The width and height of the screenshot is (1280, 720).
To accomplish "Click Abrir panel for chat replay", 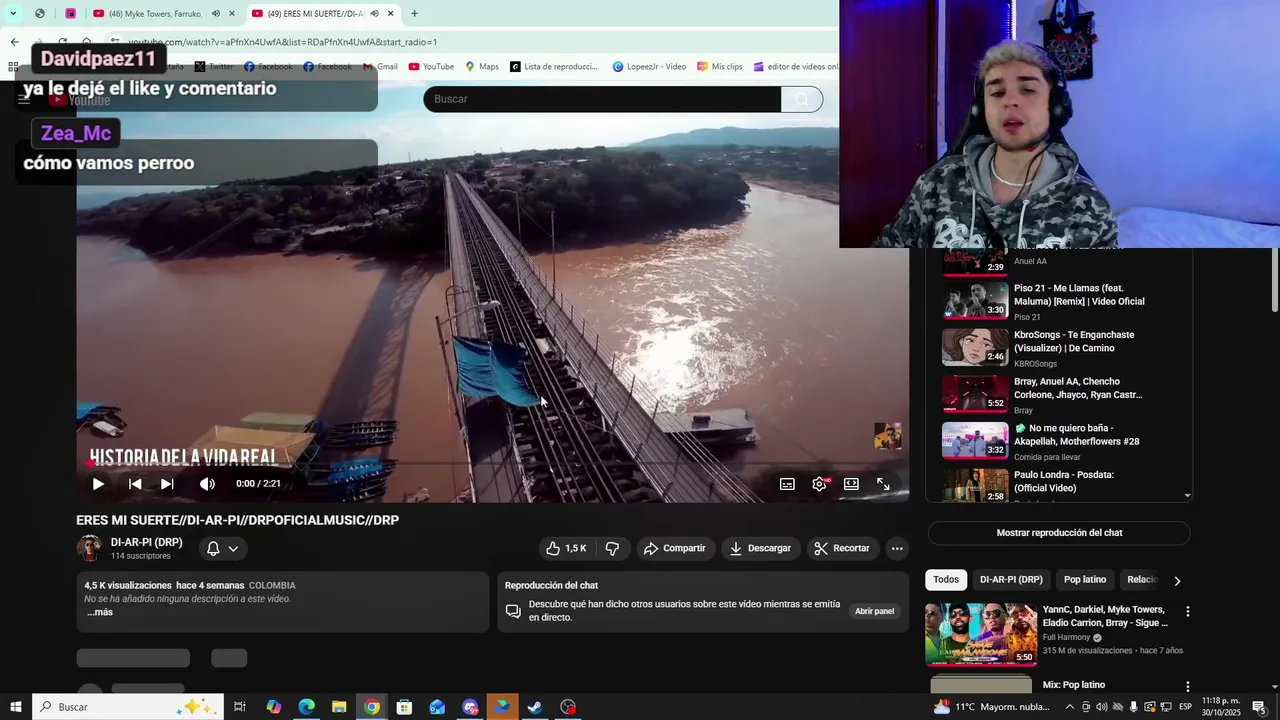I will pos(874,611).
